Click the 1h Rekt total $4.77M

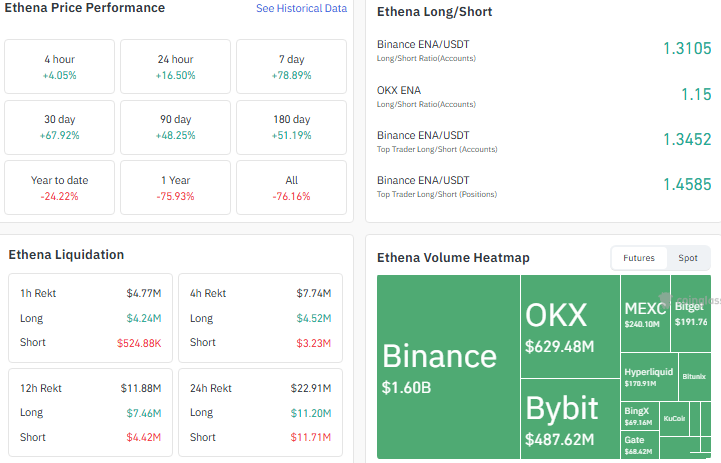[144, 293]
